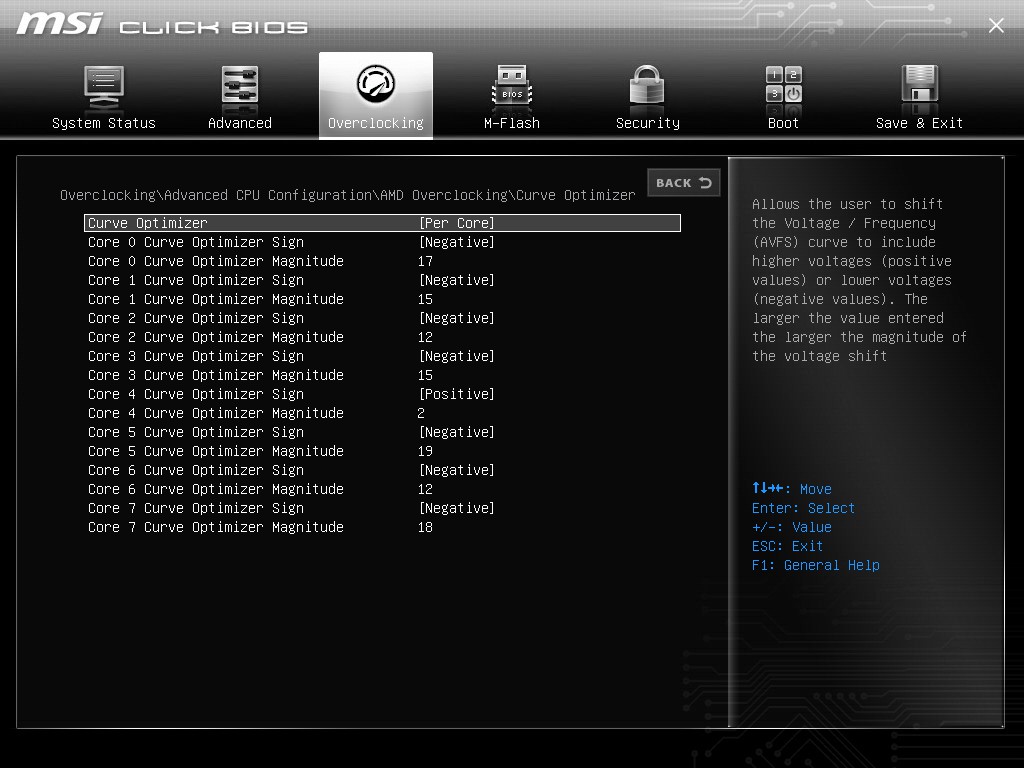The width and height of the screenshot is (1024, 768).
Task: Open the Curve Optimizer [Per Core] option
Action: coord(456,223)
